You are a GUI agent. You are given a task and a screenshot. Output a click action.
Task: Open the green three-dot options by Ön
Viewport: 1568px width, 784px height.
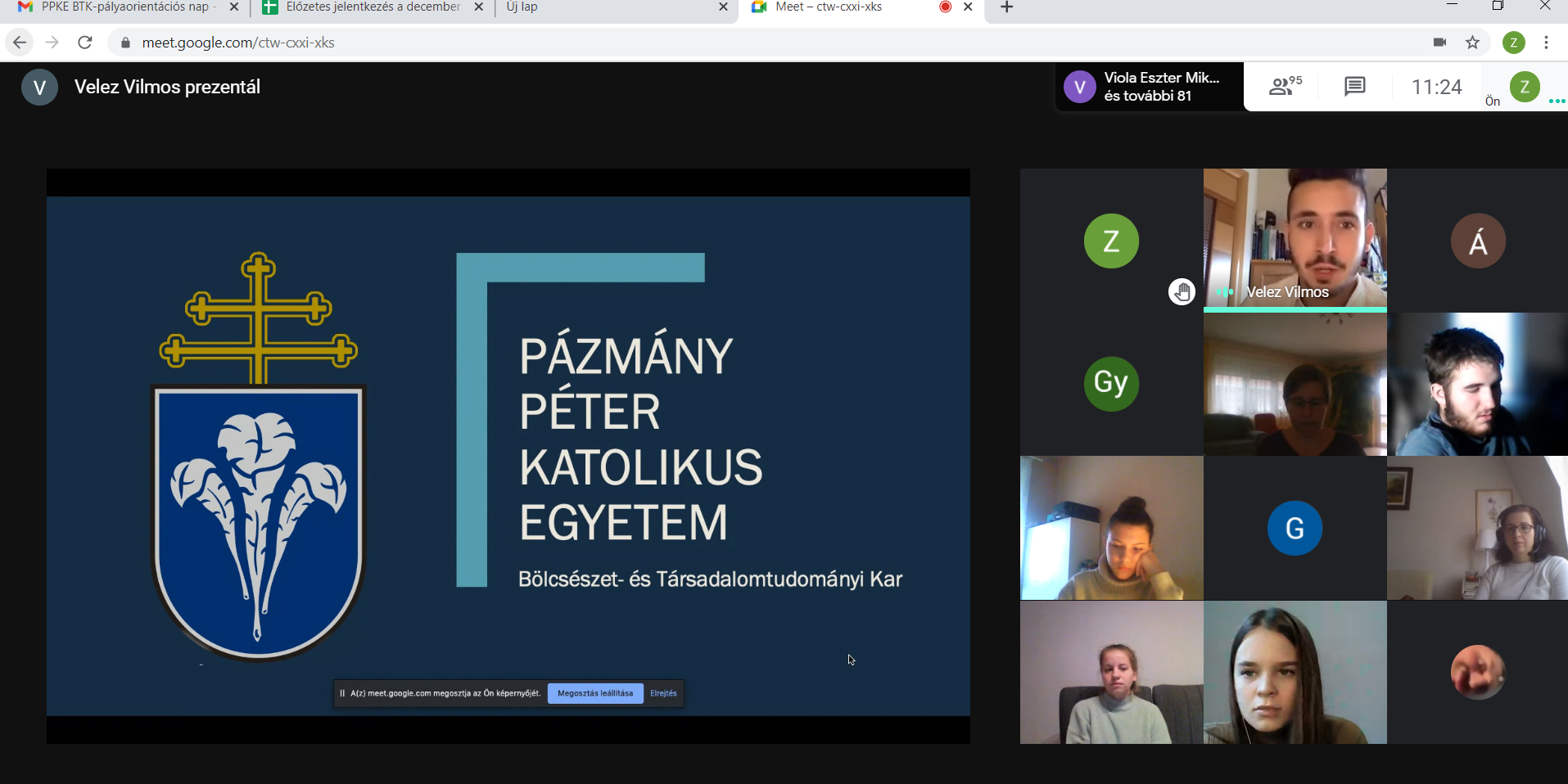coord(1557,101)
